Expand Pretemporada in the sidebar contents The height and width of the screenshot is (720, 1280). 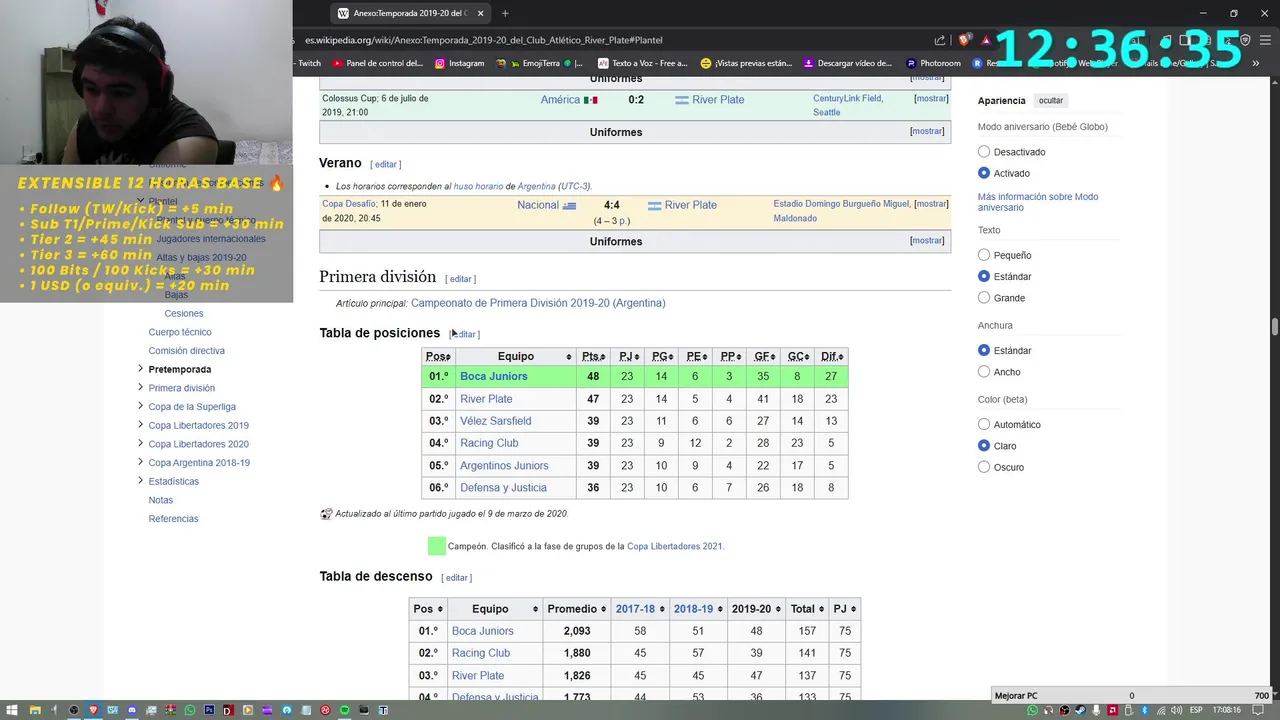[x=140, y=369]
